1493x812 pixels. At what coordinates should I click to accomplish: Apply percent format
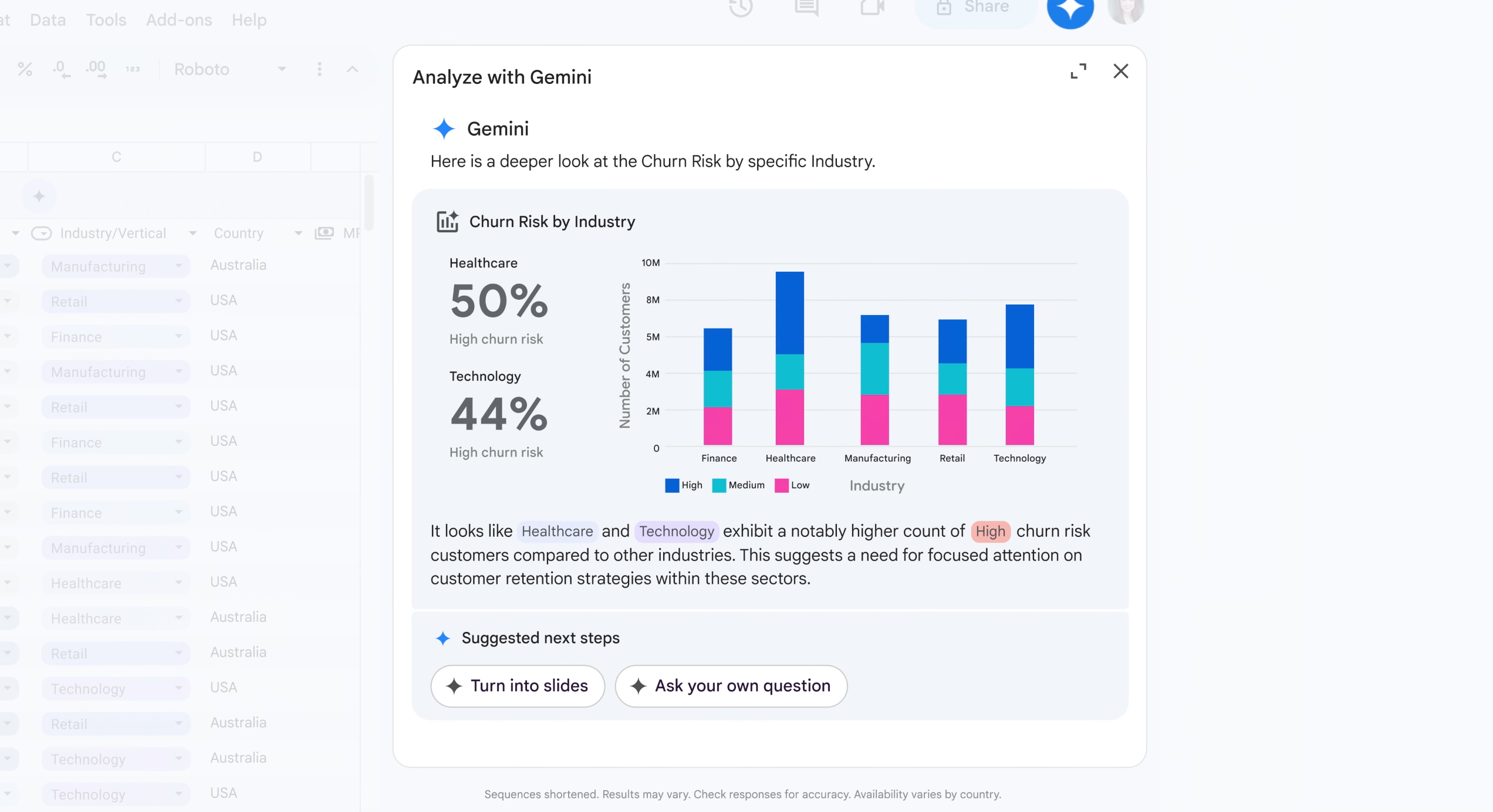(x=25, y=69)
